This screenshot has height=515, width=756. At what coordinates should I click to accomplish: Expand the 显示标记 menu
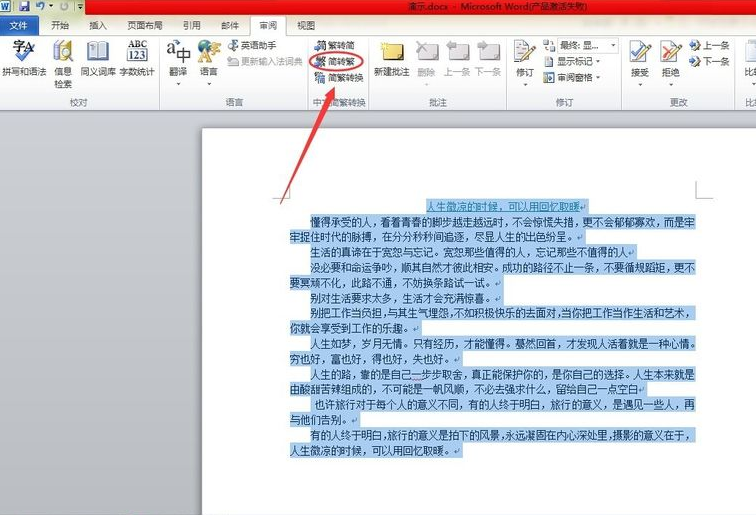(x=572, y=61)
